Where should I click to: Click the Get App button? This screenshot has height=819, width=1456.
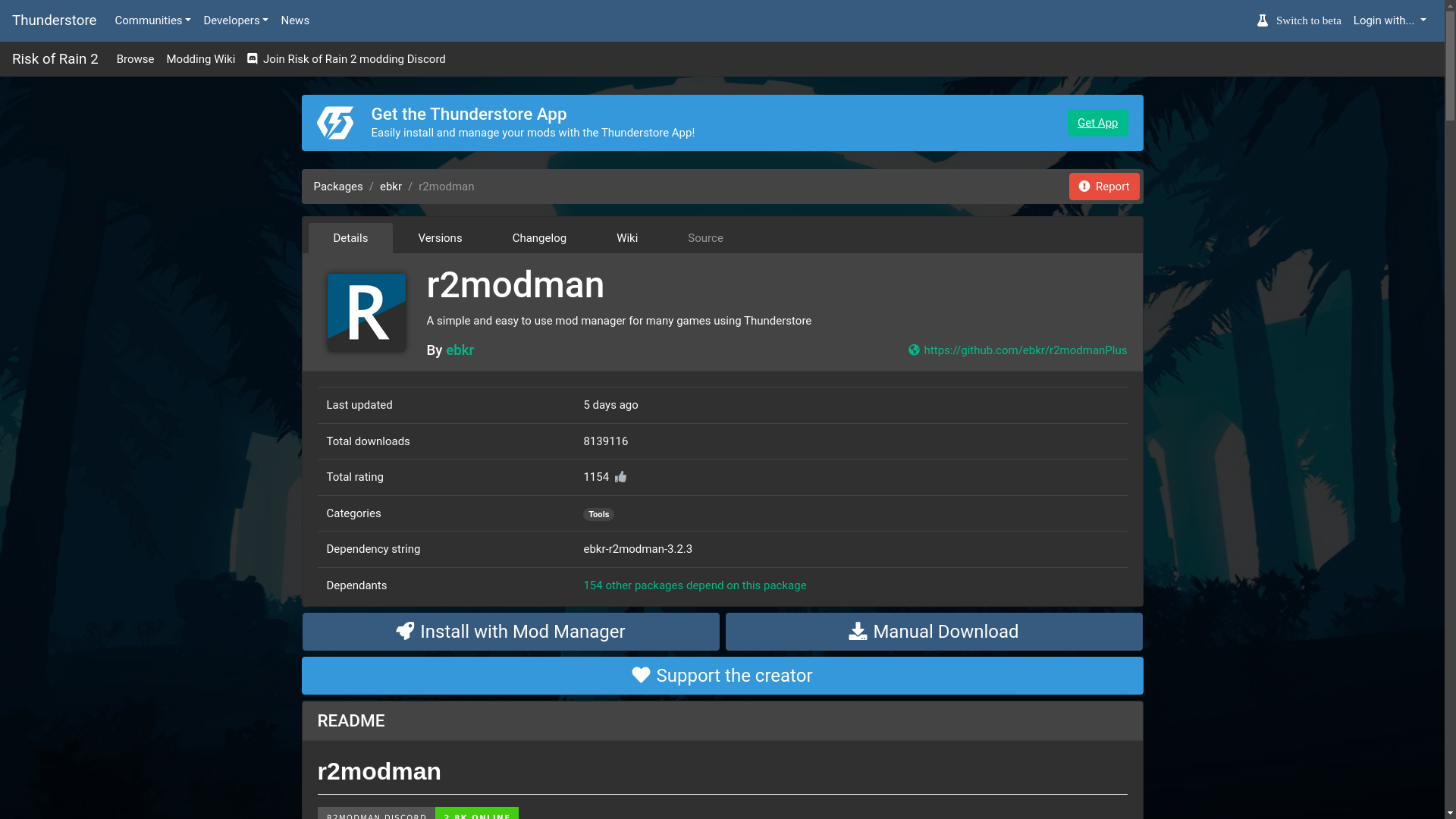coord(1097,123)
